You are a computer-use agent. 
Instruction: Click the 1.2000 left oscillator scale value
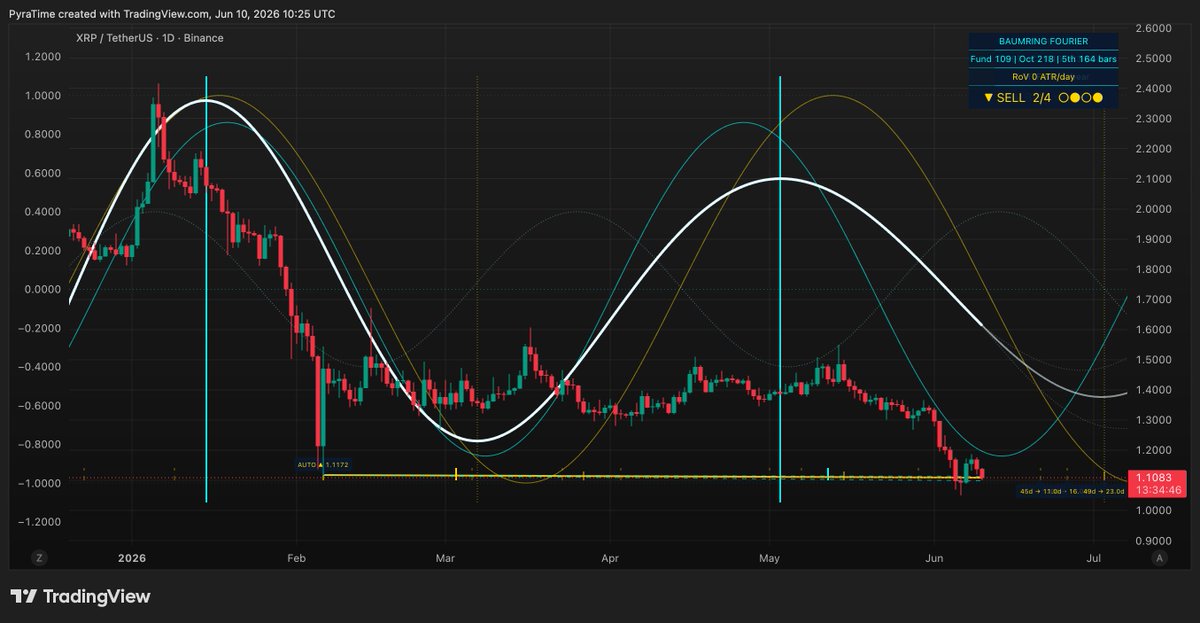41,57
